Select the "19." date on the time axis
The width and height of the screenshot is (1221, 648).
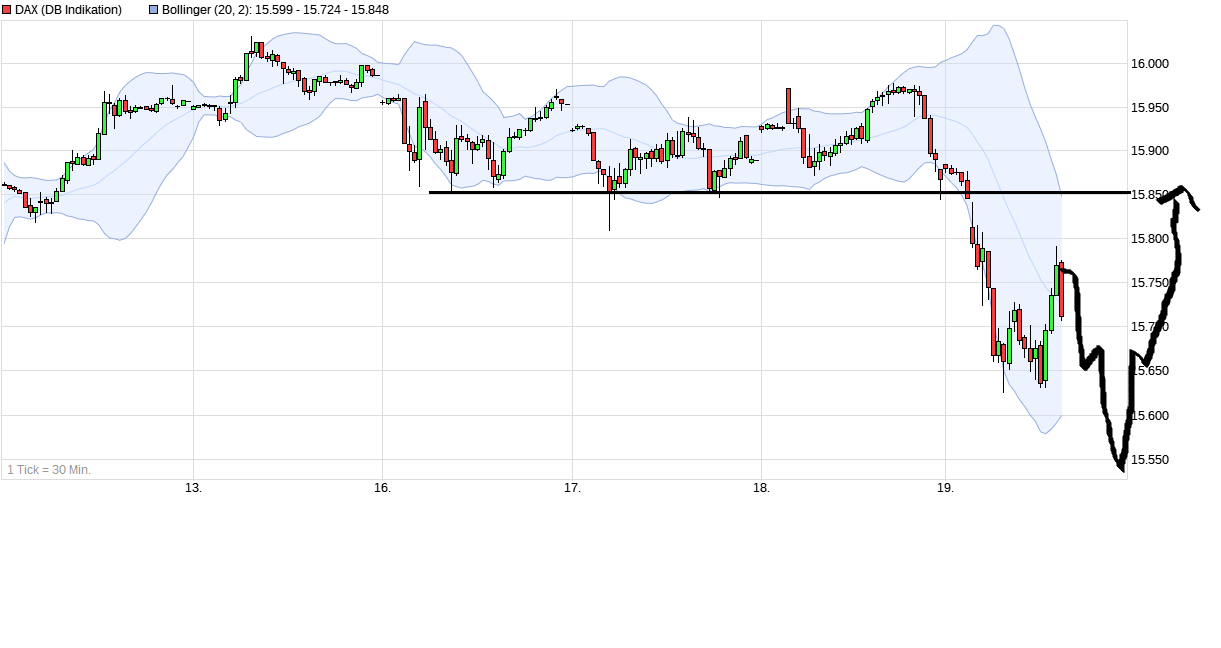pos(948,488)
